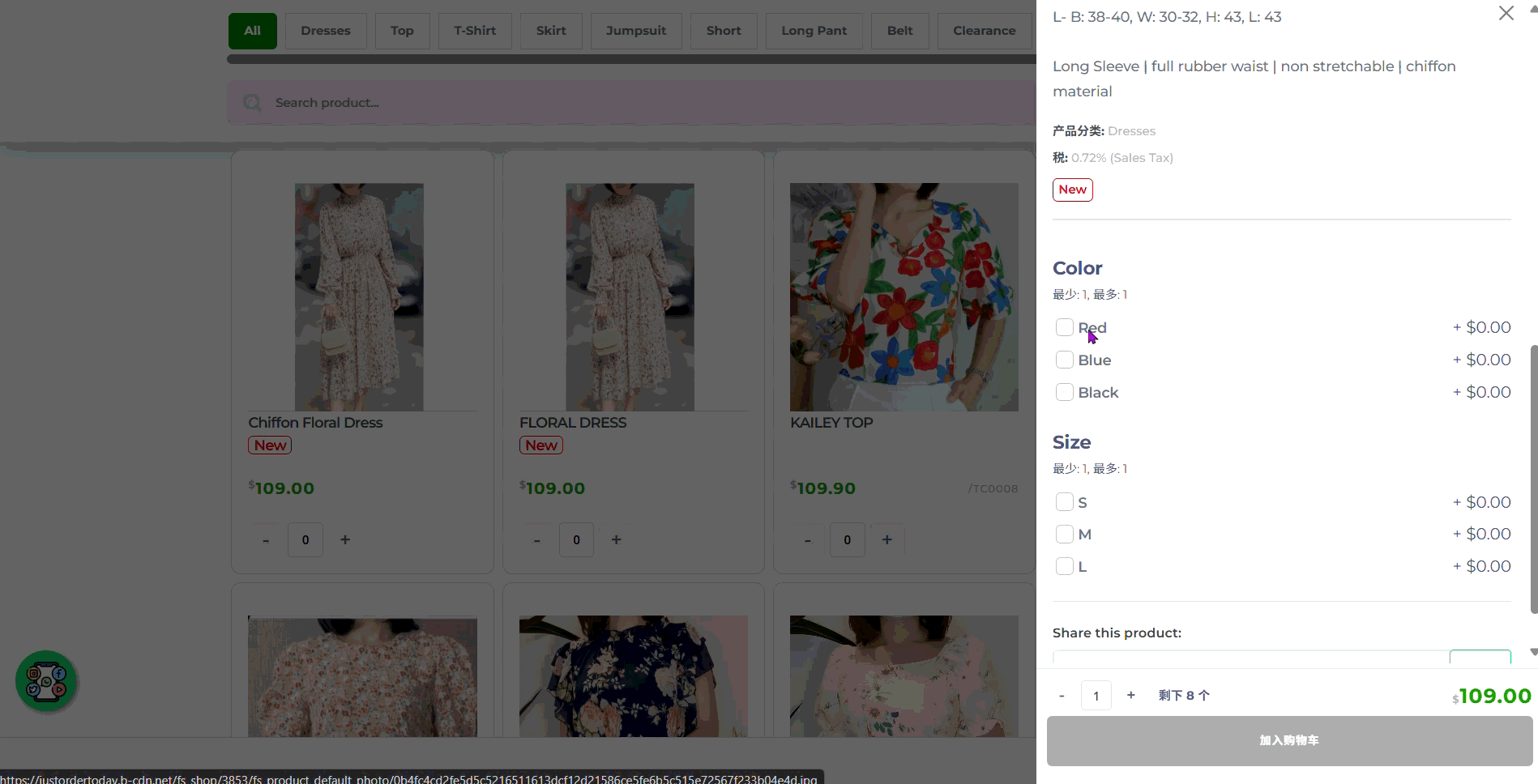Viewport: 1538px width, 784px height.
Task: Click the Clearance category button
Action: (984, 31)
